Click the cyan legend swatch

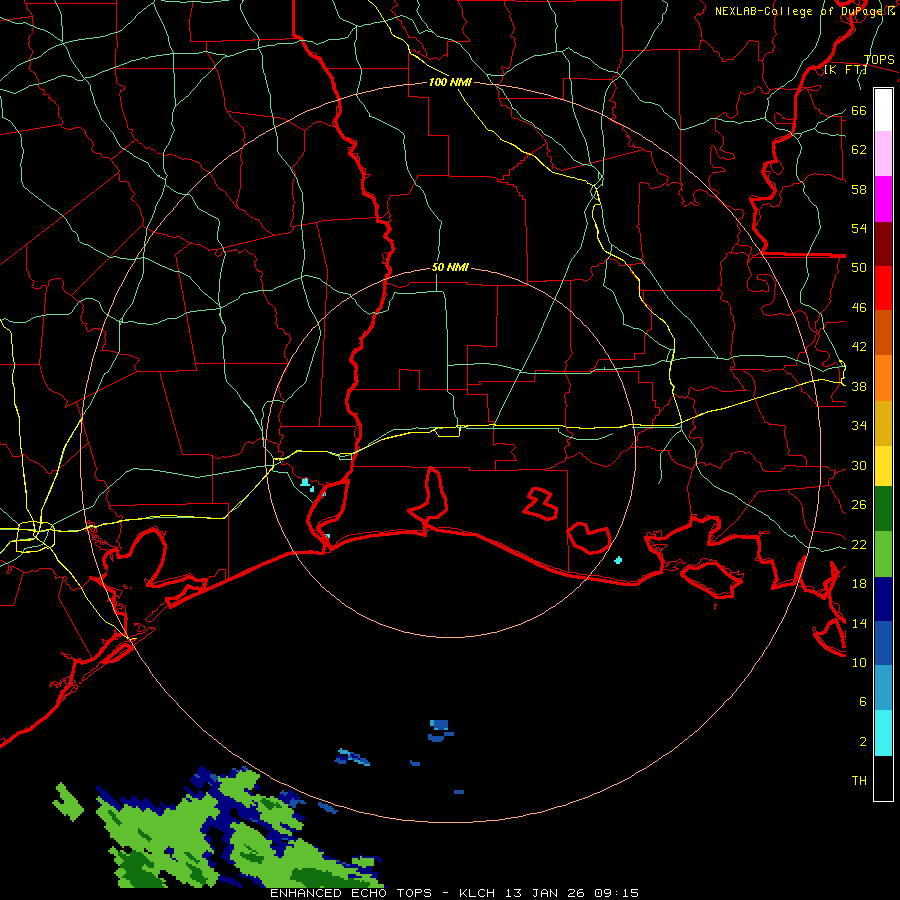883,733
